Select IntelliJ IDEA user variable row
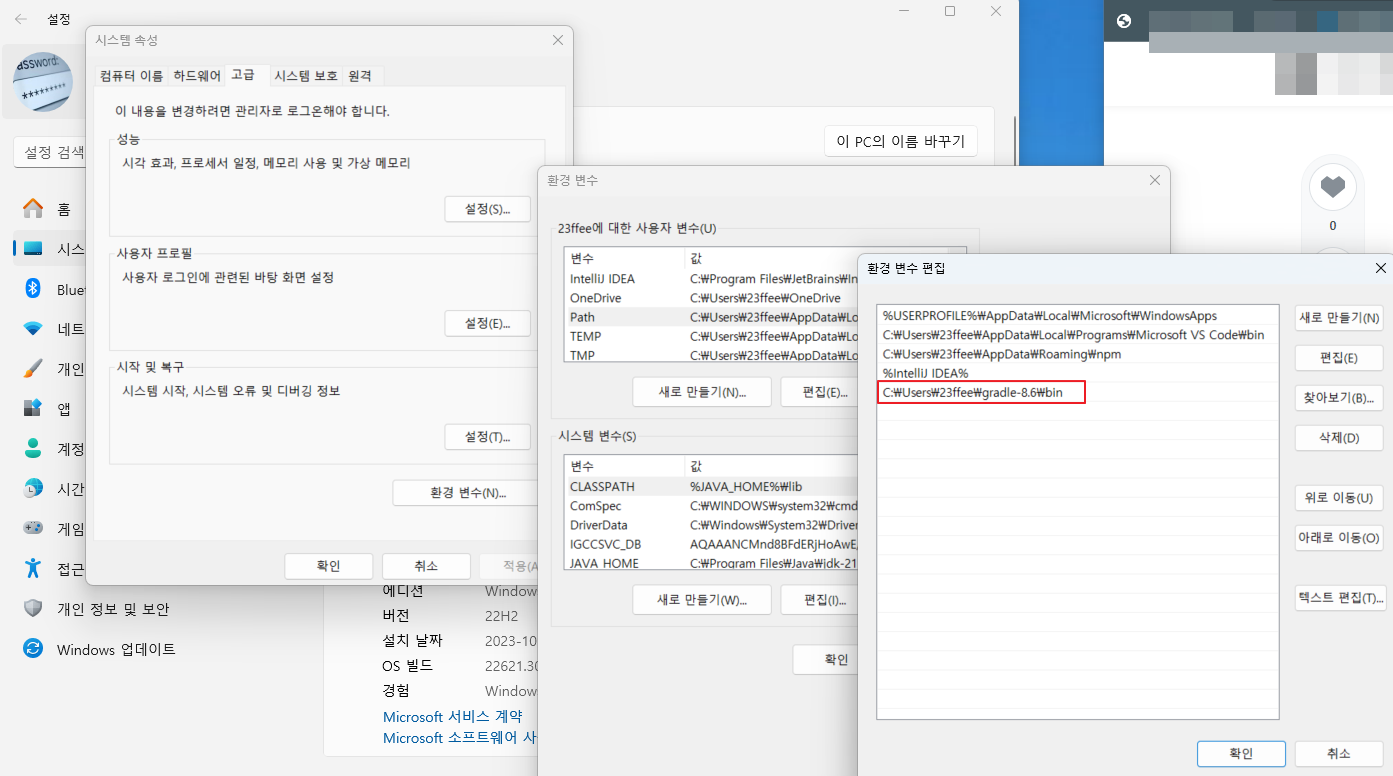The width and height of the screenshot is (1393, 776). pyautogui.click(x=711, y=279)
